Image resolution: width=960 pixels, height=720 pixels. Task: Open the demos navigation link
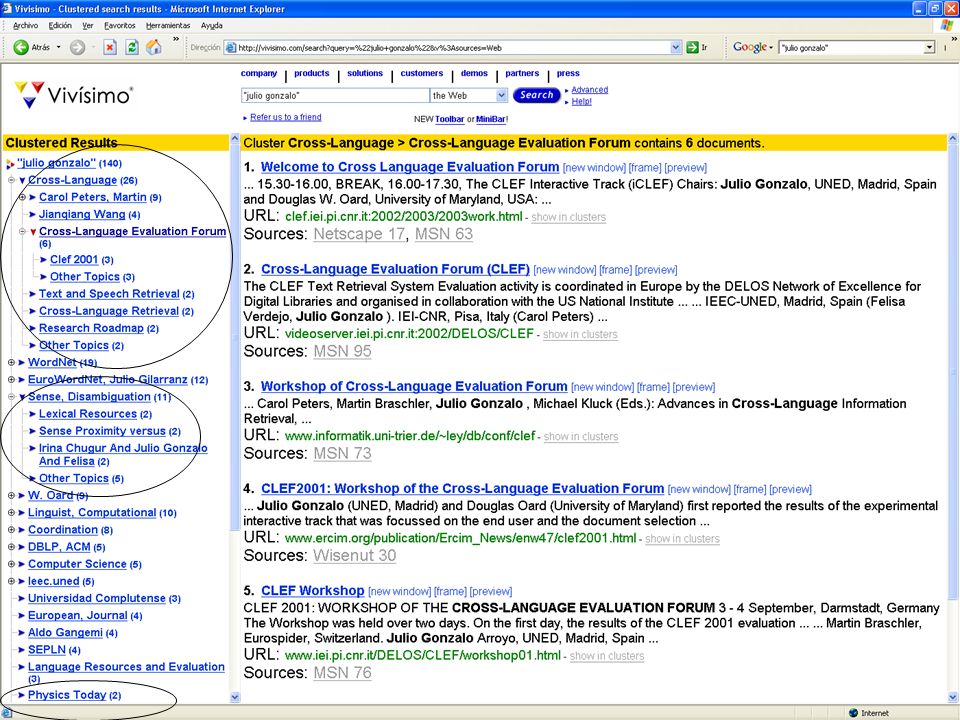474,73
